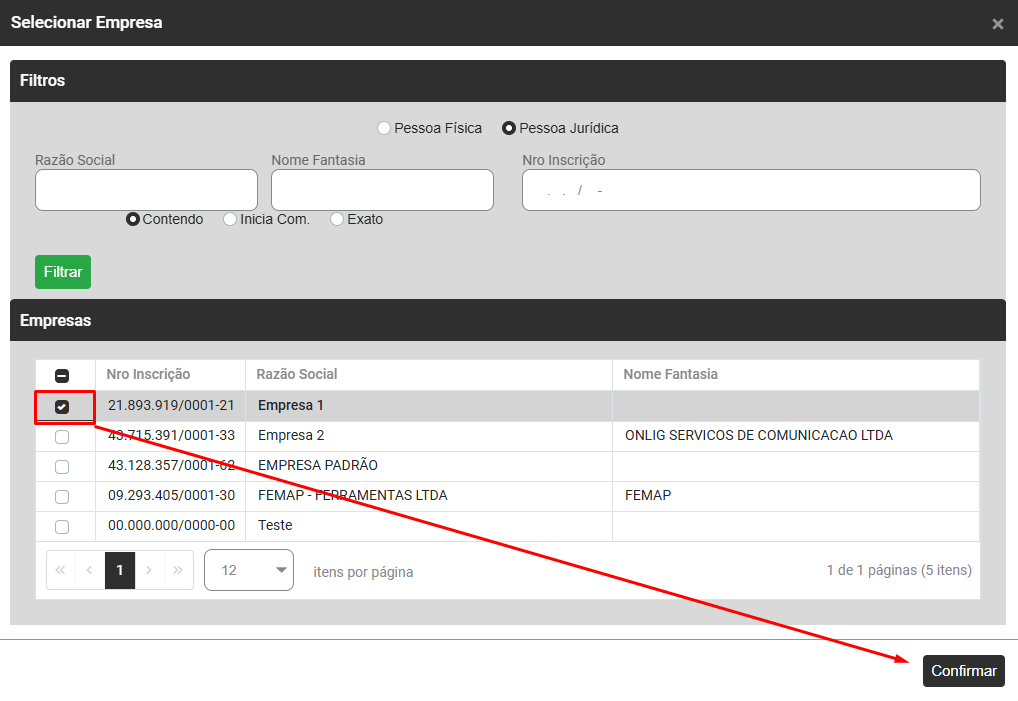The width and height of the screenshot is (1018, 701).
Task: Uncheck the Empresa 1 checkbox
Action: pyautogui.click(x=62, y=407)
